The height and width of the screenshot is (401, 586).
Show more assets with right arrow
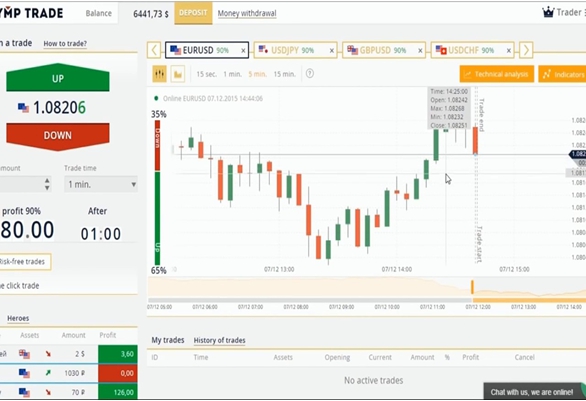pos(526,50)
